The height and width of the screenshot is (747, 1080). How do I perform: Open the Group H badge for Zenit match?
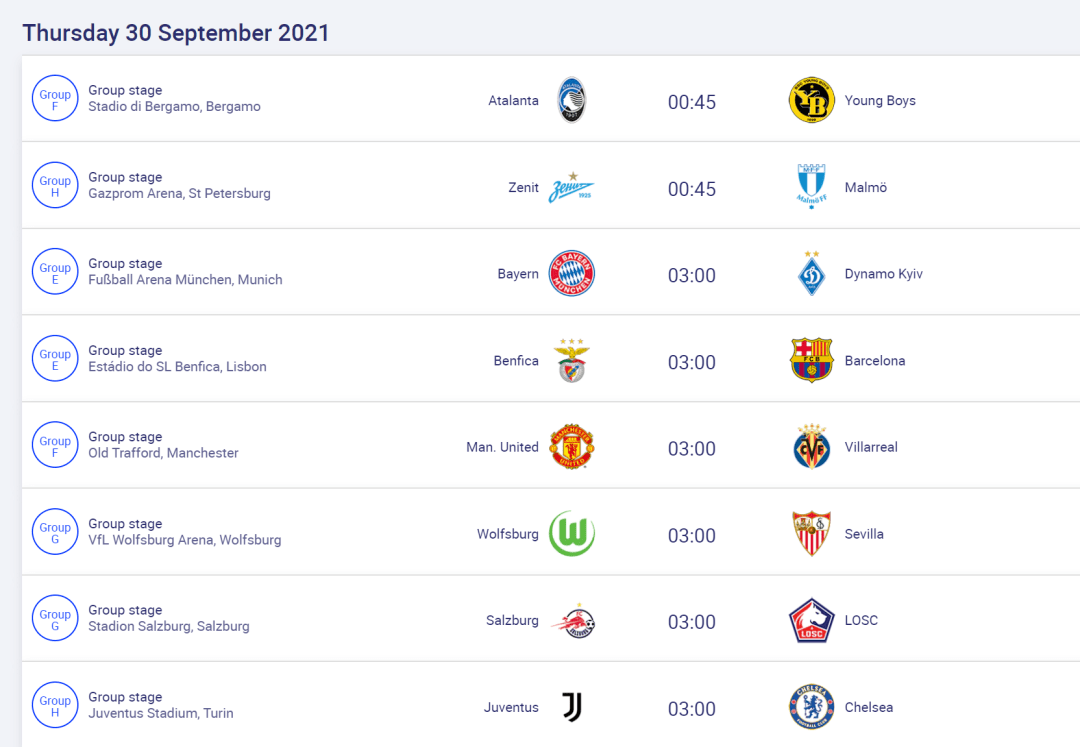coord(55,185)
